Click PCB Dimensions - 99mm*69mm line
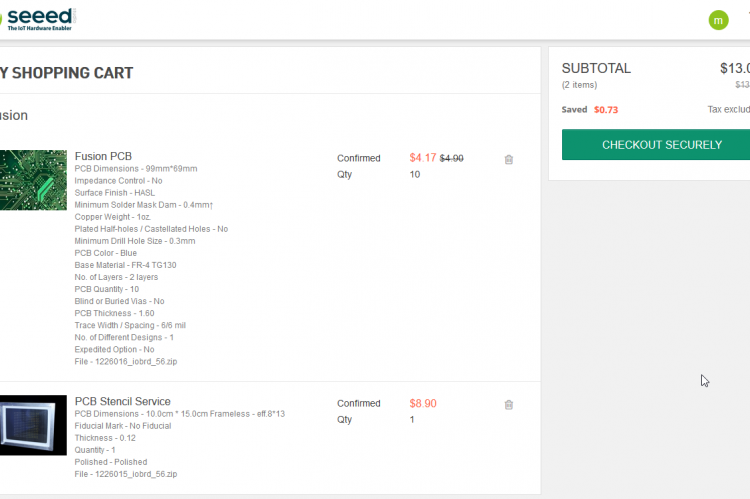 pos(136,169)
